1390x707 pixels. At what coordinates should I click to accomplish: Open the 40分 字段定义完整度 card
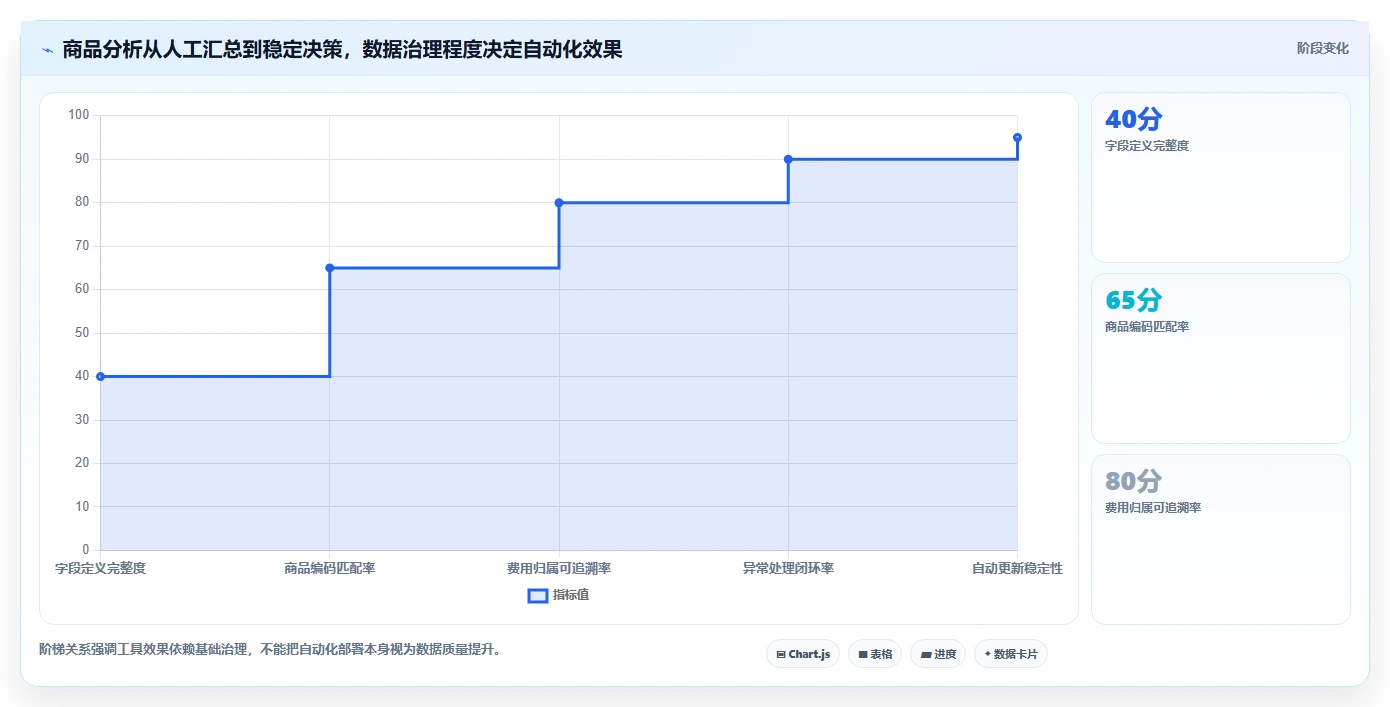1220,177
